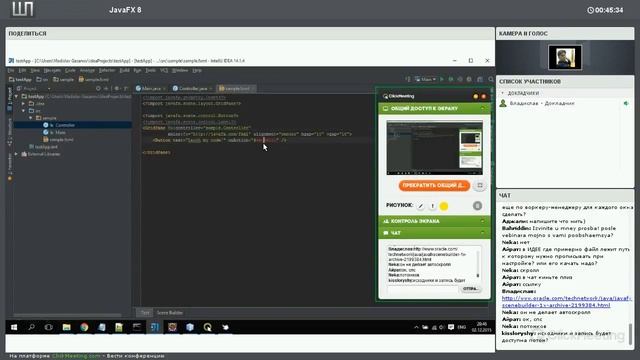The image size is (640, 360).
Task: Click the IntelliJ Debug button in the toolbar
Action: 451,79
